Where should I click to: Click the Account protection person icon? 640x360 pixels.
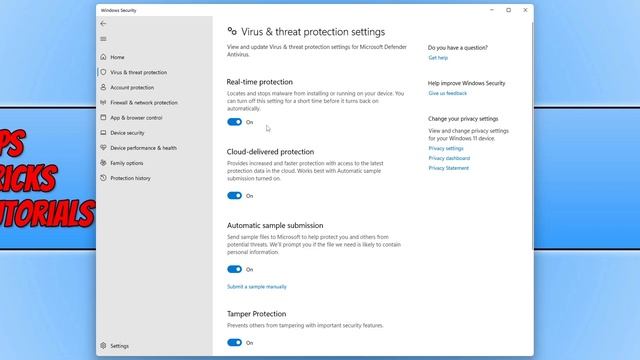point(103,87)
